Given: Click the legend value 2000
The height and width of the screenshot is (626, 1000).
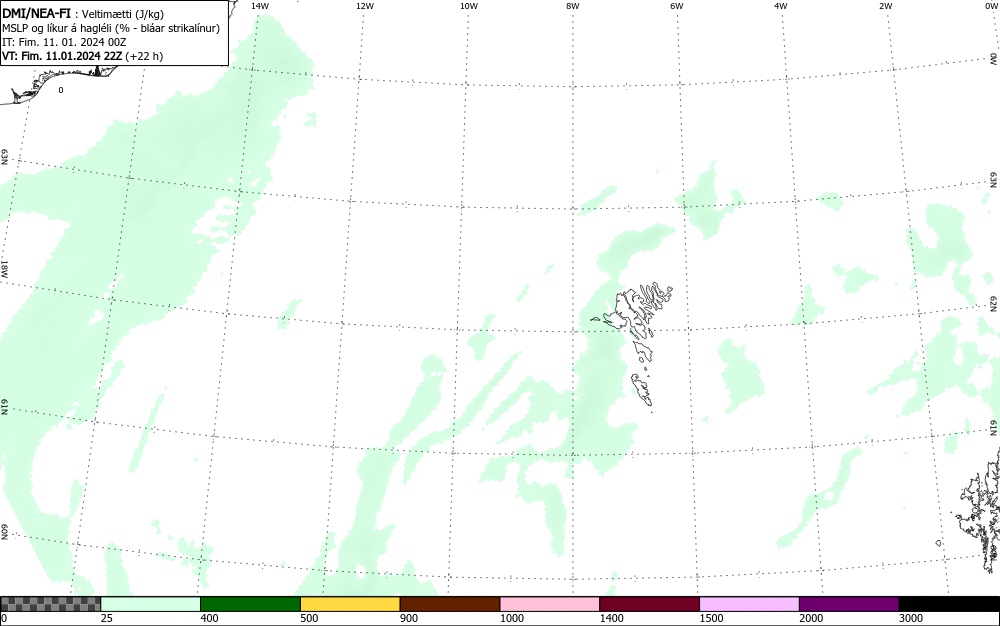Looking at the screenshot, I should pos(811,618).
